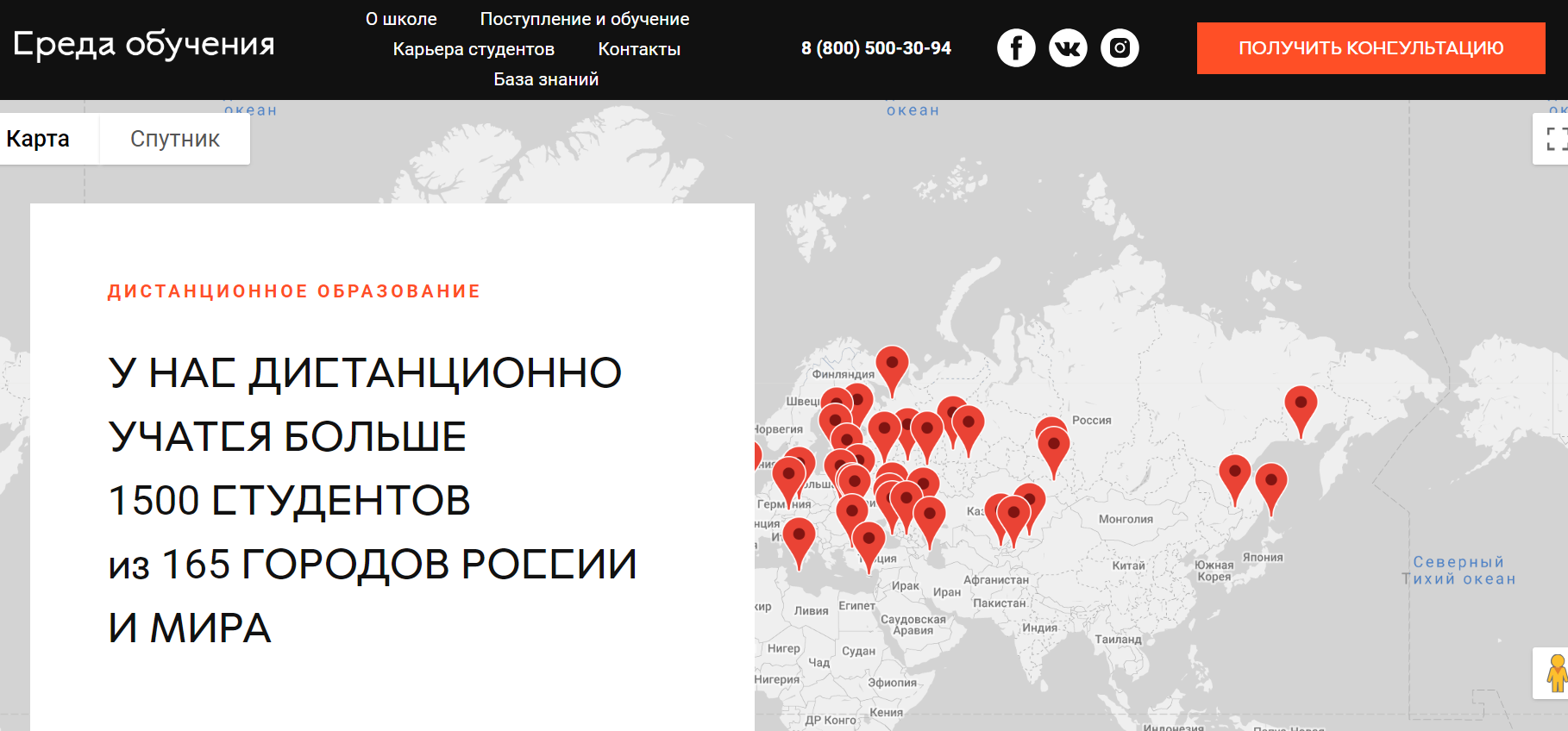Click the Судан label on map
Screen dimensions: 1568x731
point(859,651)
